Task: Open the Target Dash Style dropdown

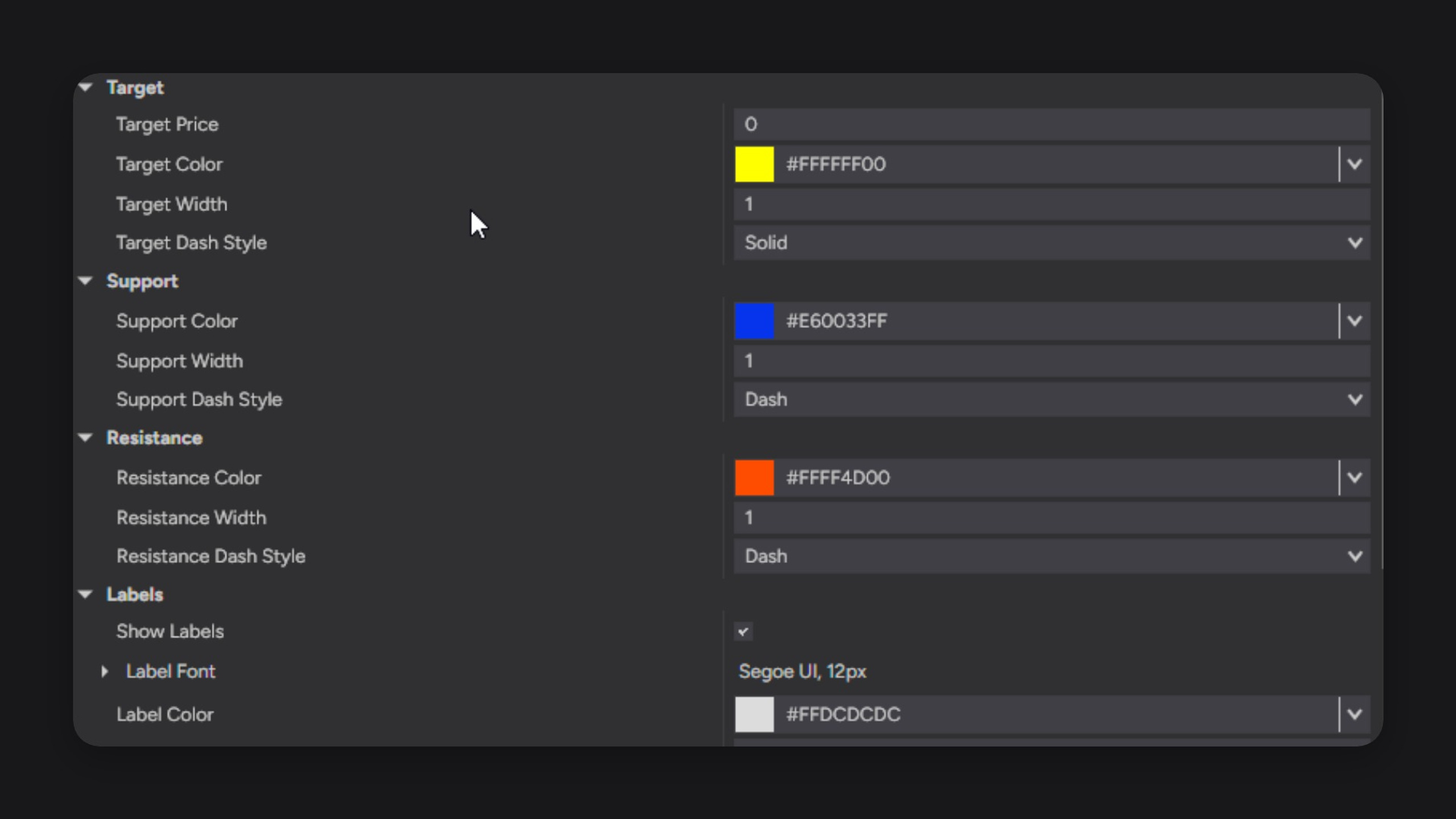Action: point(1052,243)
